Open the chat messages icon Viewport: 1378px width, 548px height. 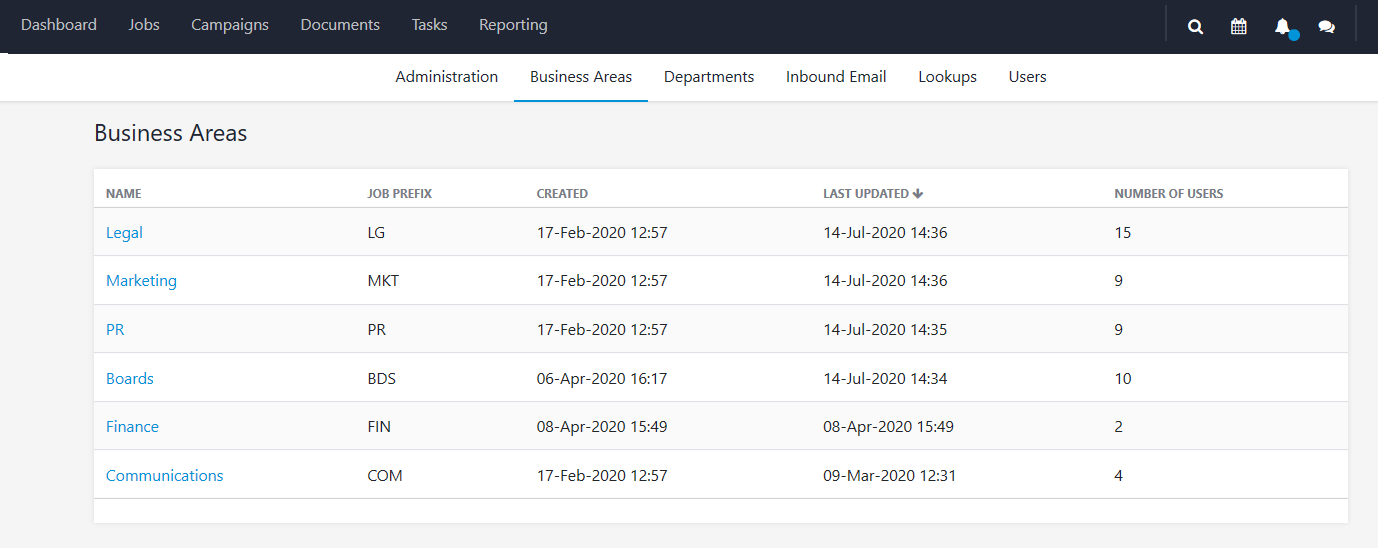pos(1327,27)
